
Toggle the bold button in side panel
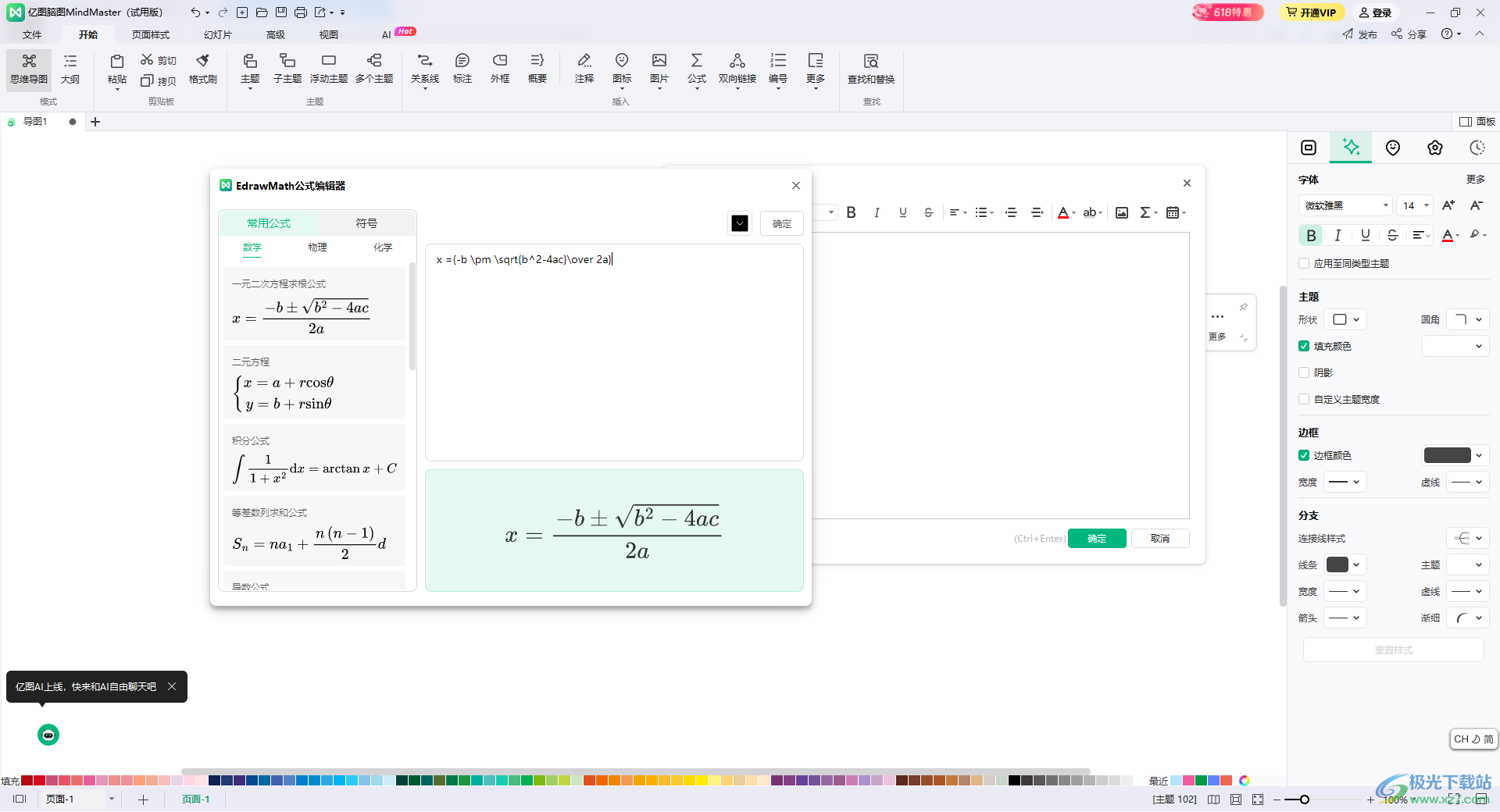[x=1311, y=235]
